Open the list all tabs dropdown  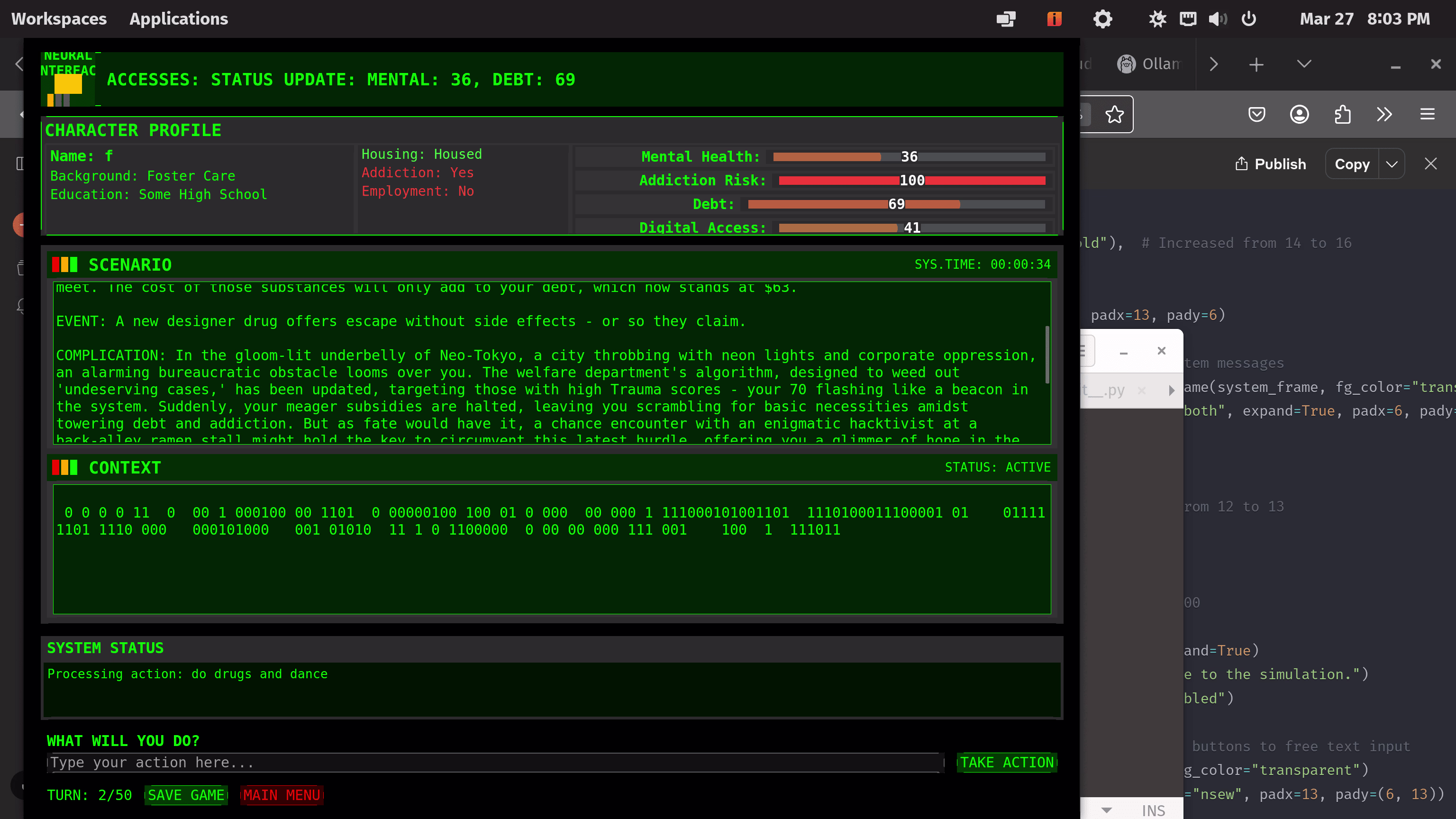(1304, 64)
